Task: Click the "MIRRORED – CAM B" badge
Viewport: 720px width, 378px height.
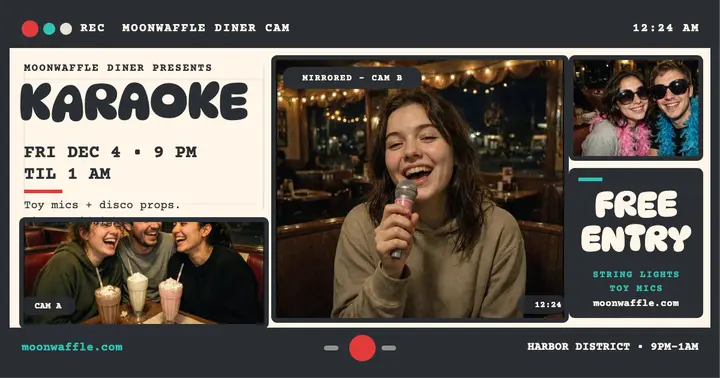Action: tap(352, 78)
